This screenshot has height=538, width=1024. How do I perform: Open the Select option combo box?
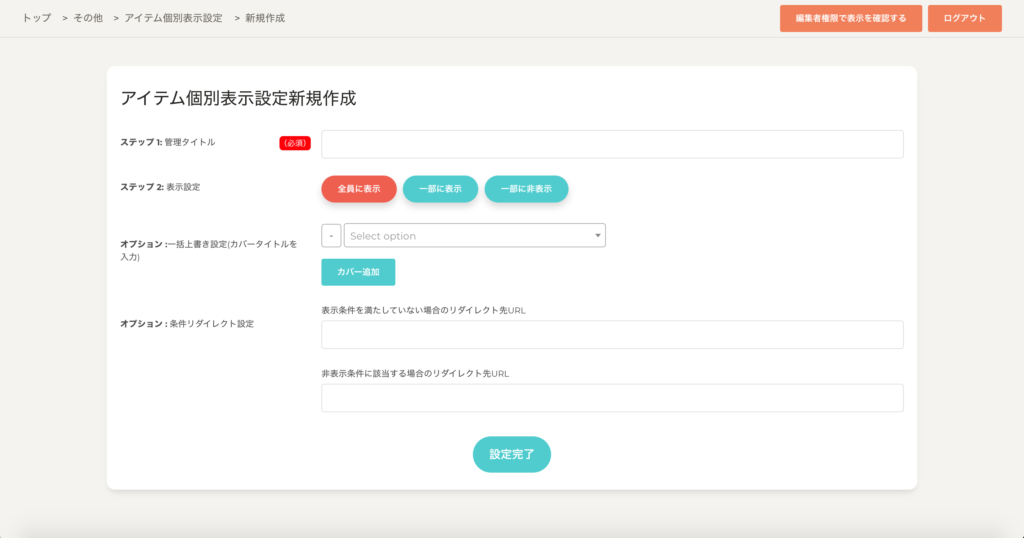(468, 235)
